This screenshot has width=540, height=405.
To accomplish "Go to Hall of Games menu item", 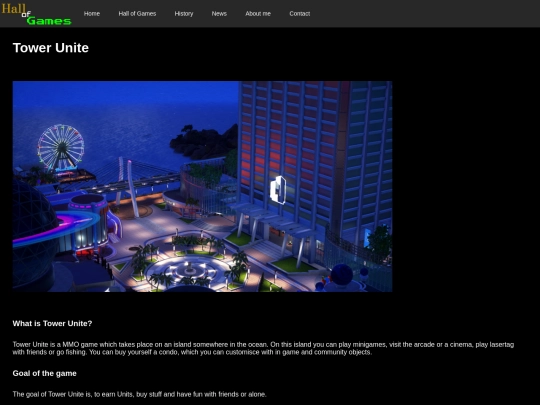I will 137,14.
